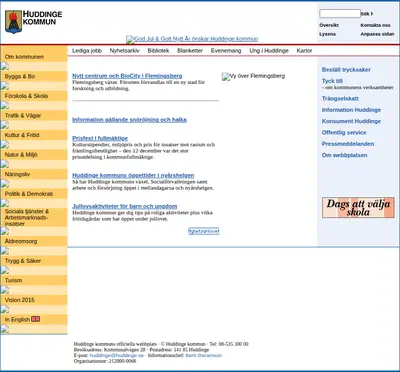This screenshot has height=372, width=400.
Task: Click the Lyssna link
Action: click(328, 34)
